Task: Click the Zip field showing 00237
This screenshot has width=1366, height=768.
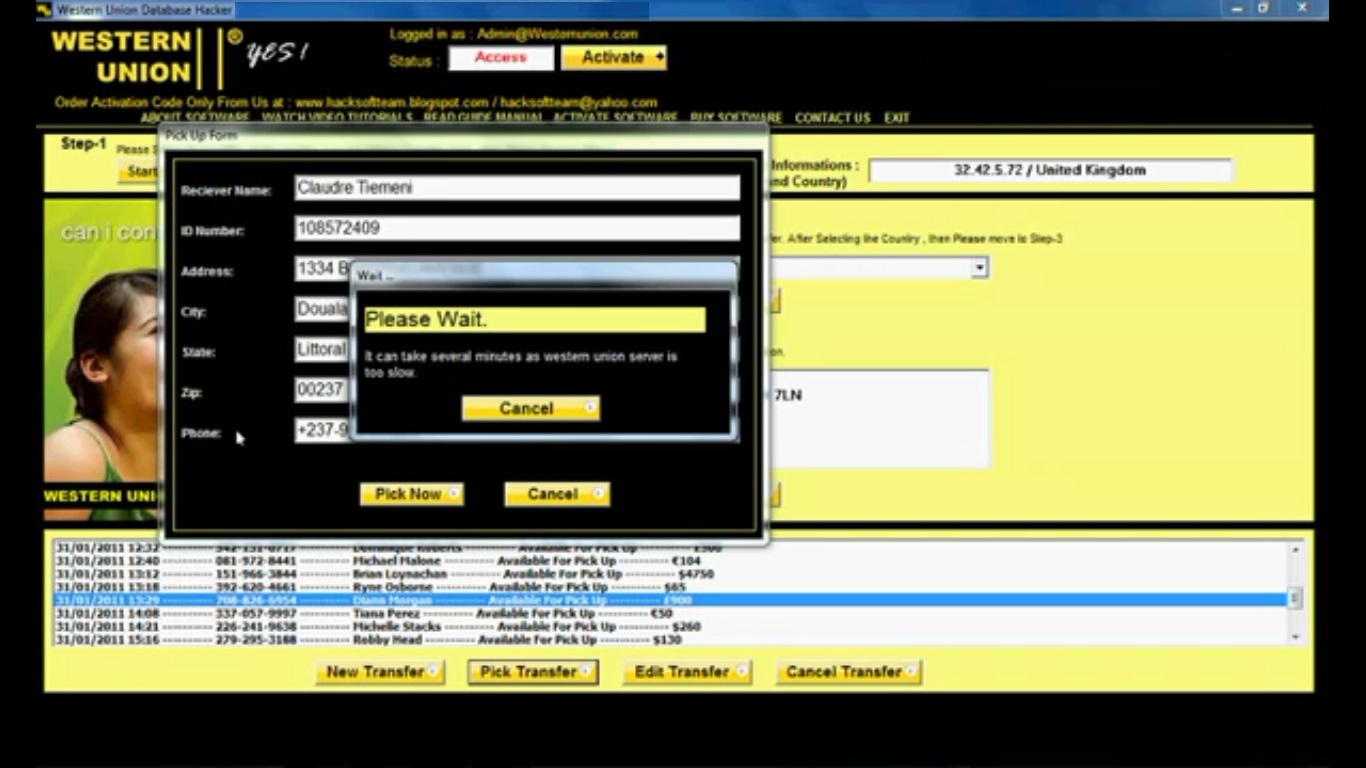Action: coord(322,389)
